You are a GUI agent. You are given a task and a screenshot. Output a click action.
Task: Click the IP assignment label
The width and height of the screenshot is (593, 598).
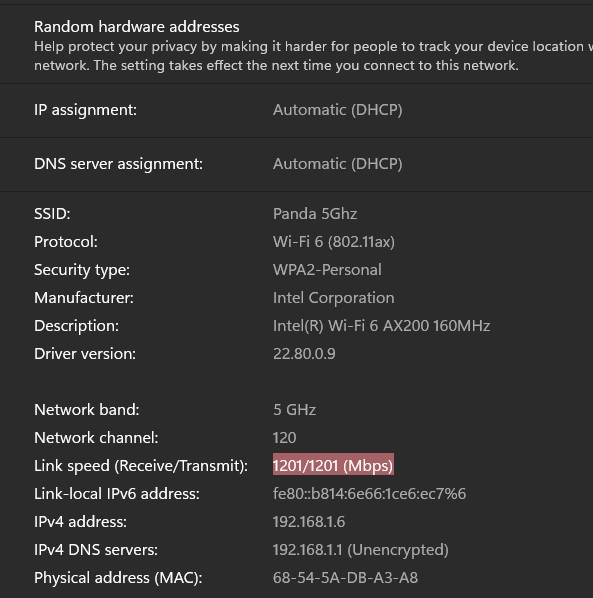point(85,110)
